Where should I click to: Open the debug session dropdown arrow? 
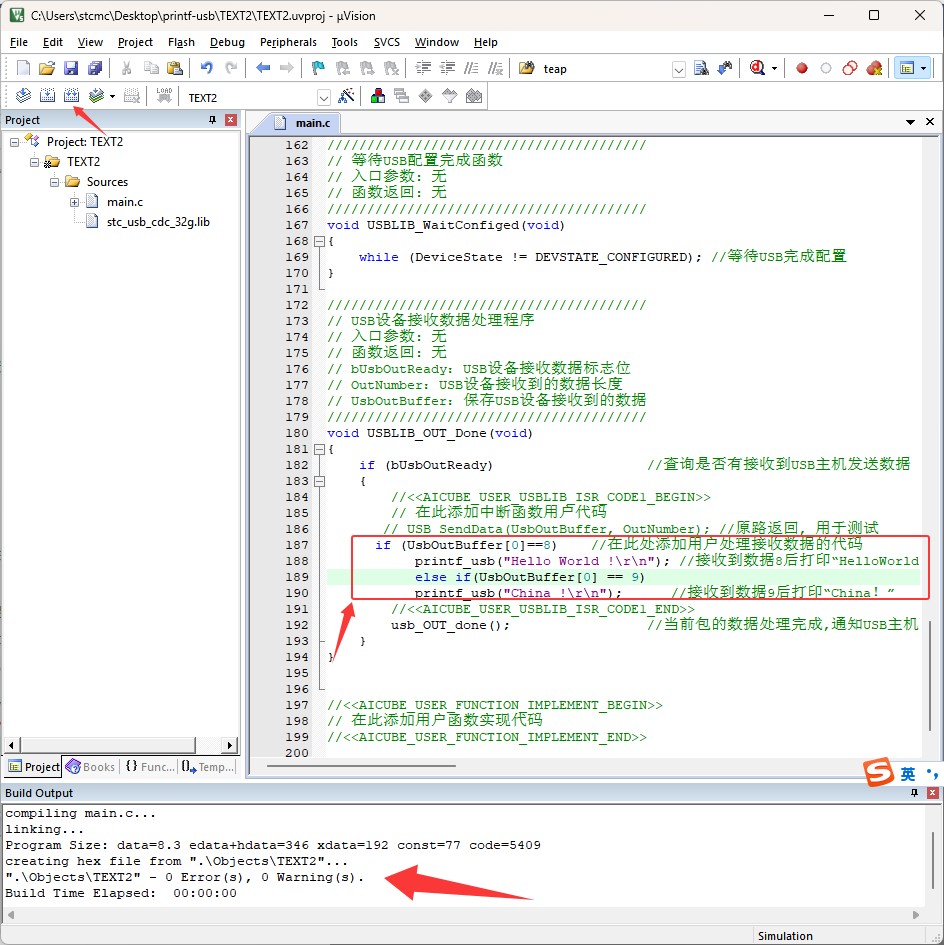pyautogui.click(x=774, y=68)
